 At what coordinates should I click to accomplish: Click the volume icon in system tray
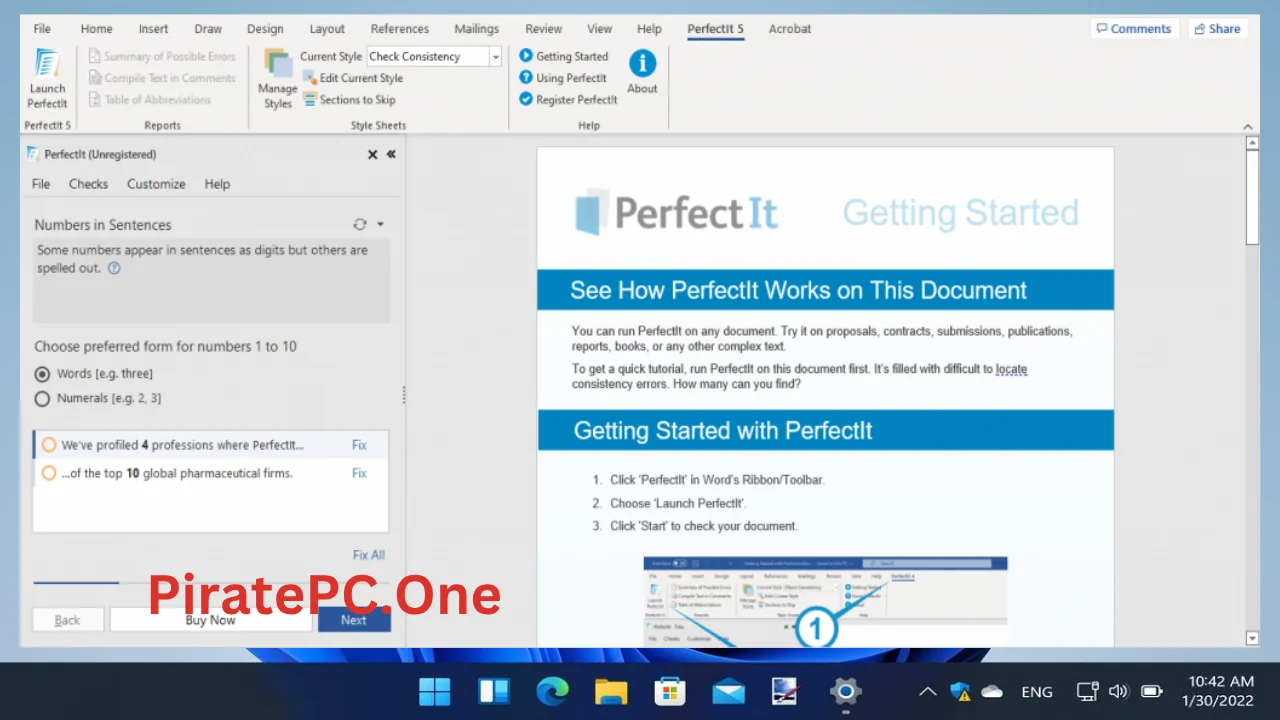click(x=1119, y=691)
